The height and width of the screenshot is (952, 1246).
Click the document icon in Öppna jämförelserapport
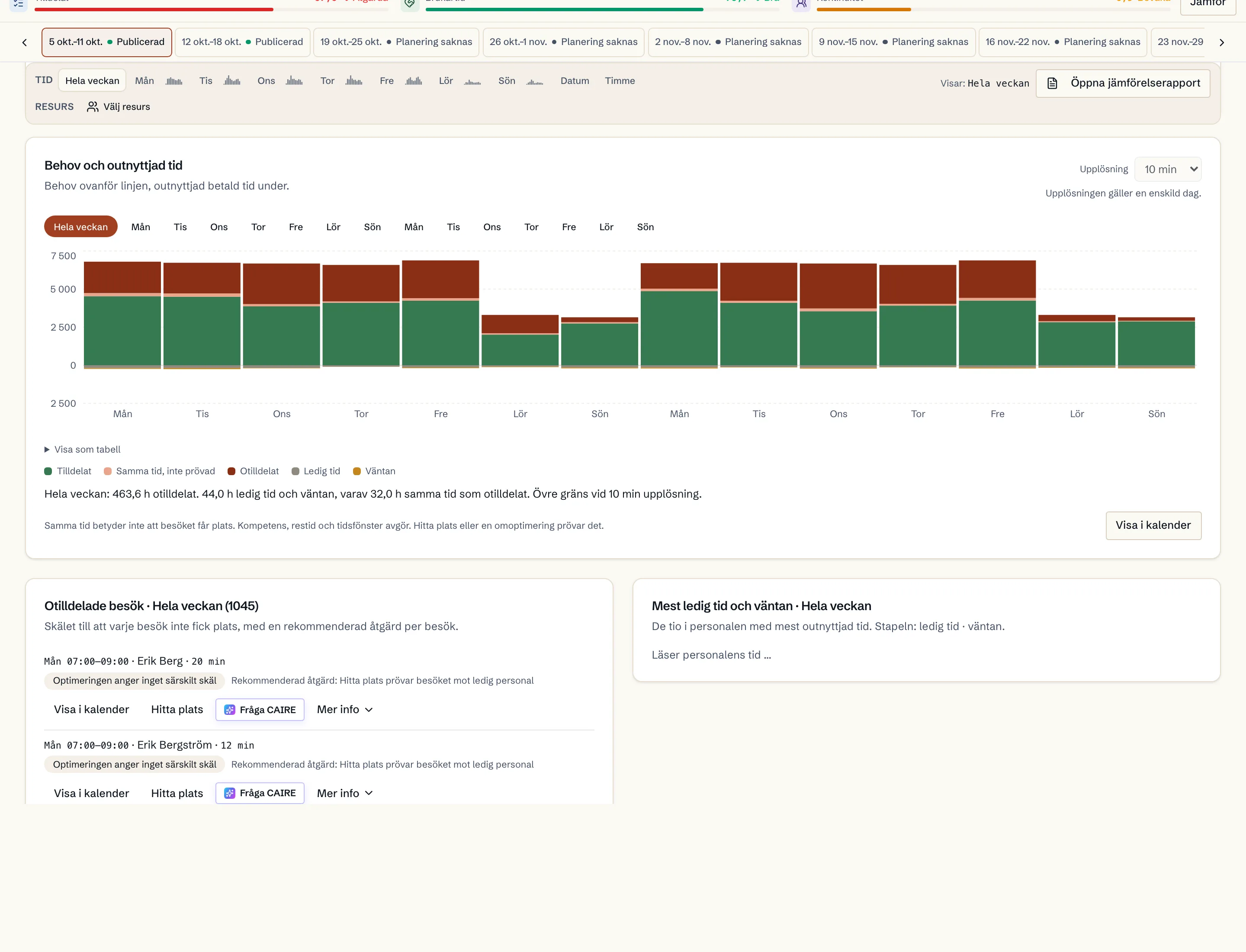[1052, 83]
